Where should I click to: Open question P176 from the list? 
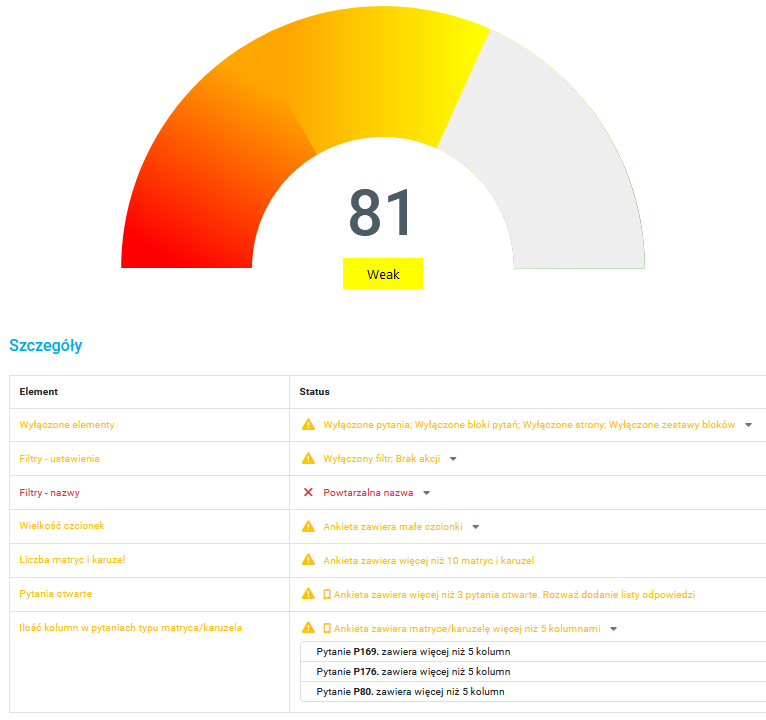(x=413, y=672)
